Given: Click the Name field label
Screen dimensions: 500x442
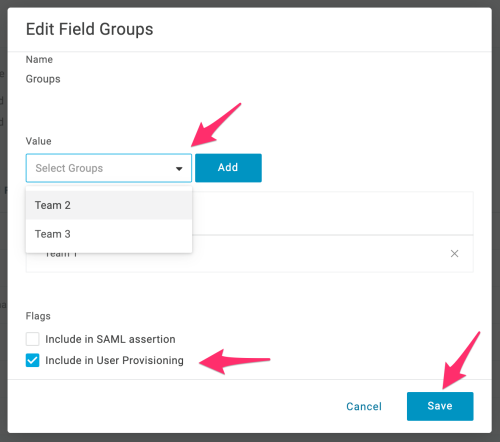Looking at the screenshot, I should pos(39,59).
